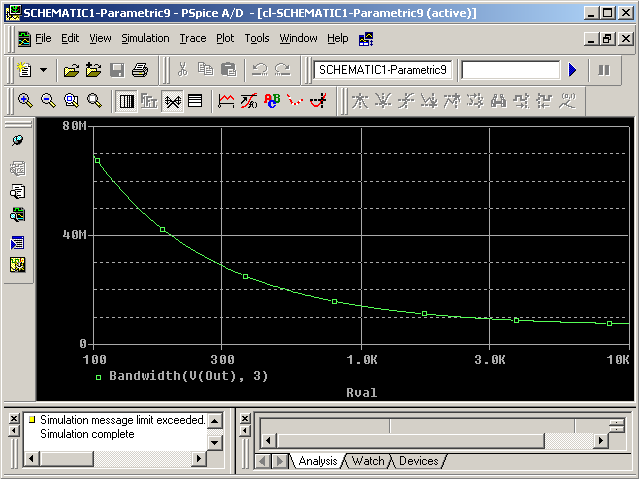Click the Undo arrow icon
The height and width of the screenshot is (479, 639).
point(260,70)
